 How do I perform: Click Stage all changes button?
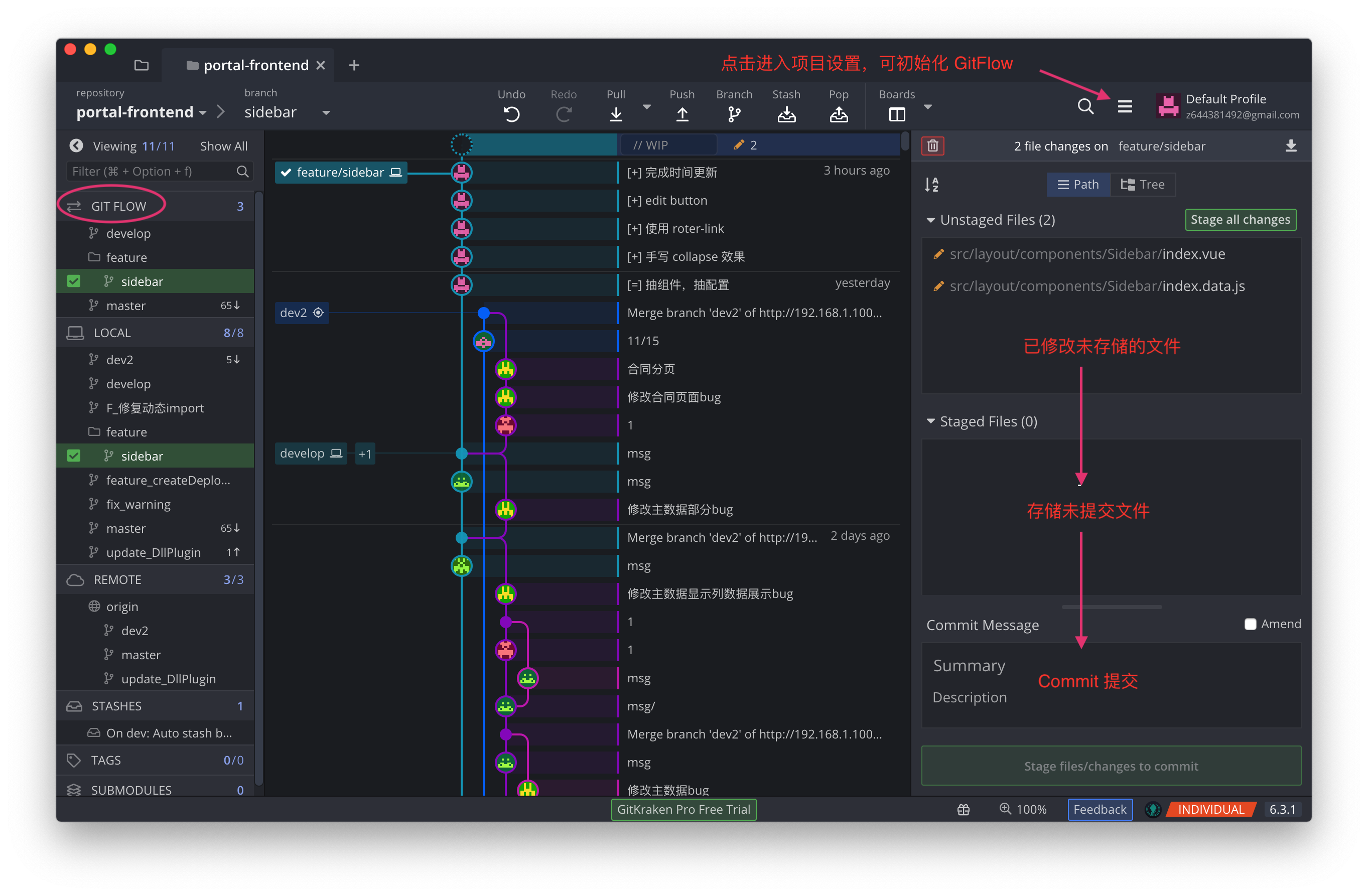(x=1240, y=220)
